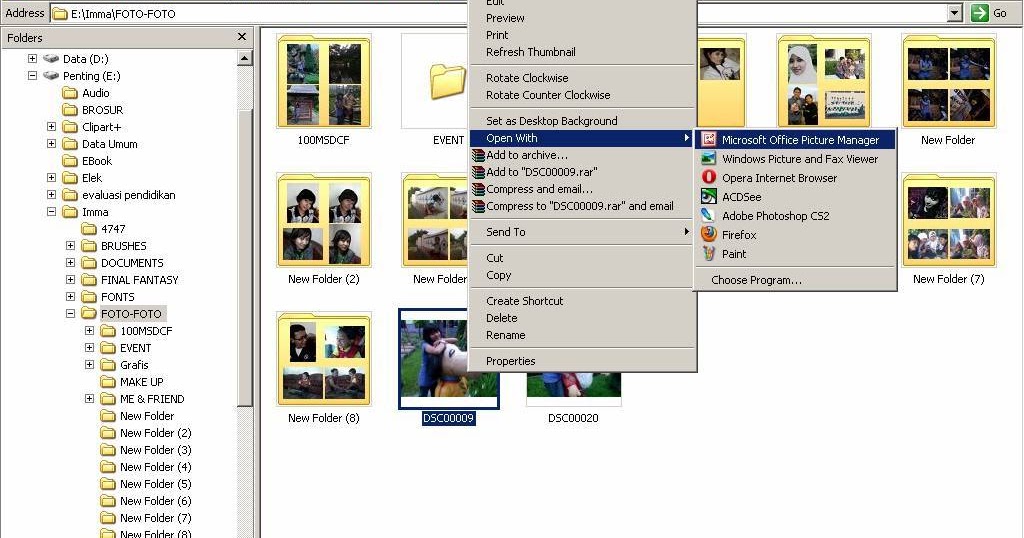Select Data (D:) drive icon in tree
1024x538 pixels.
pos(51,59)
